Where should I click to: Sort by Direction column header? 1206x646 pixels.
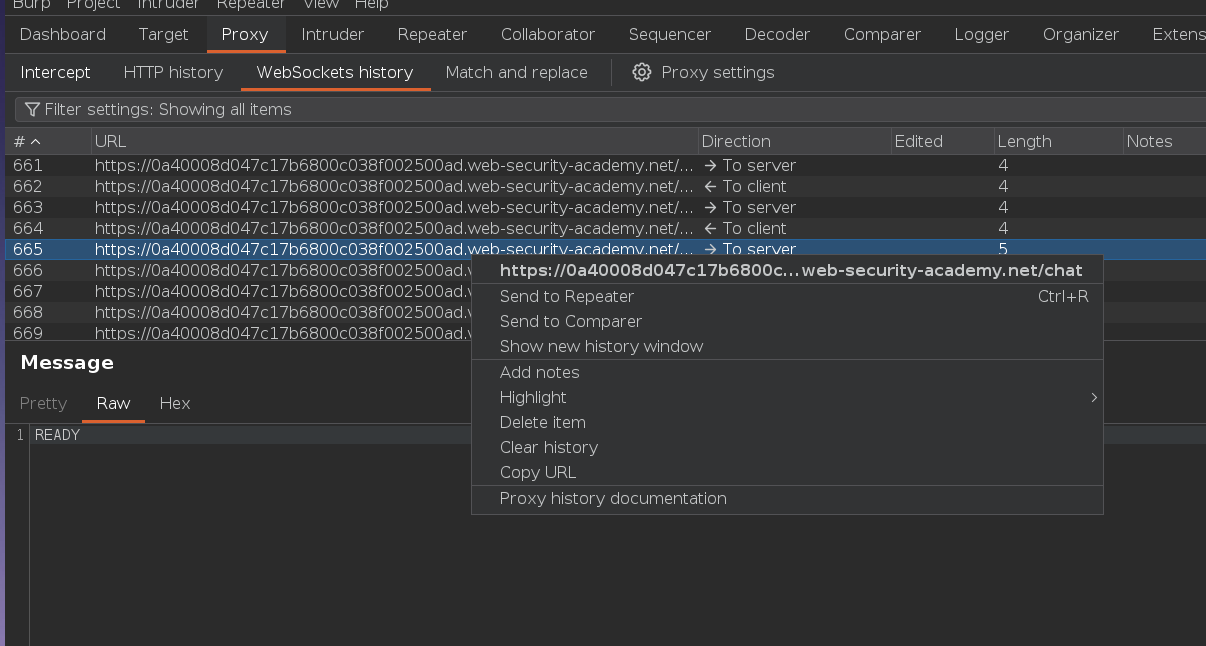(x=794, y=141)
